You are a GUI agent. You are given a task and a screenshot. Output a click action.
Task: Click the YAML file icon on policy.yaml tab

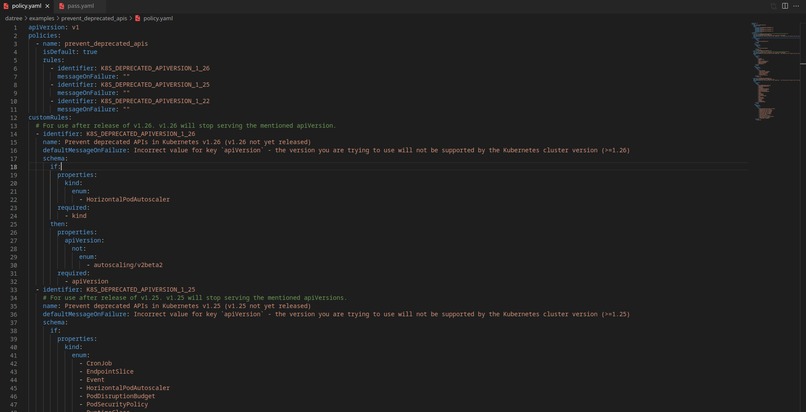[x=6, y=6]
